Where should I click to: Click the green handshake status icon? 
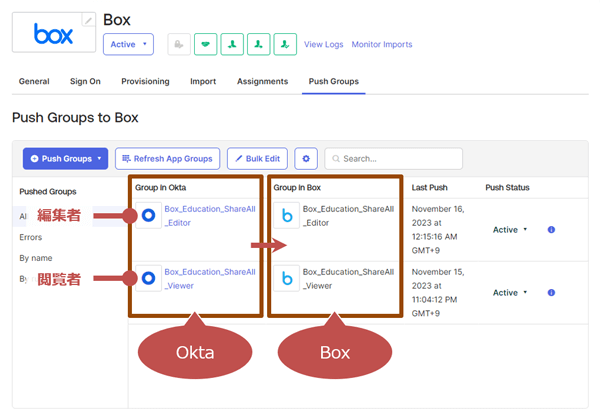point(205,44)
